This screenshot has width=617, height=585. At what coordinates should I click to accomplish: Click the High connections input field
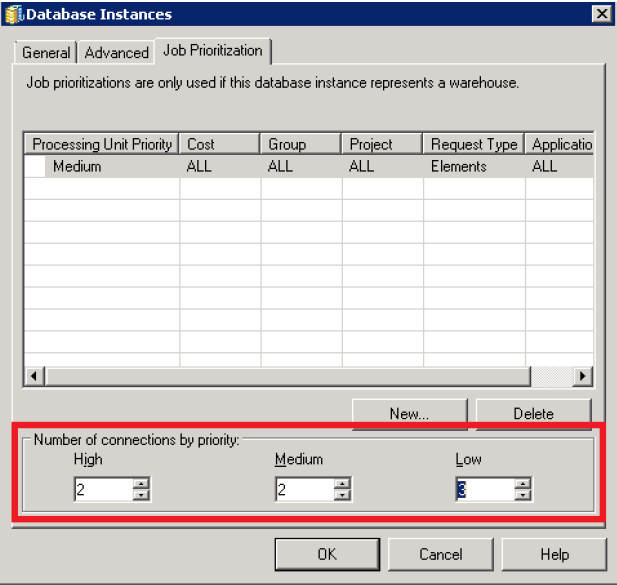pos(103,489)
